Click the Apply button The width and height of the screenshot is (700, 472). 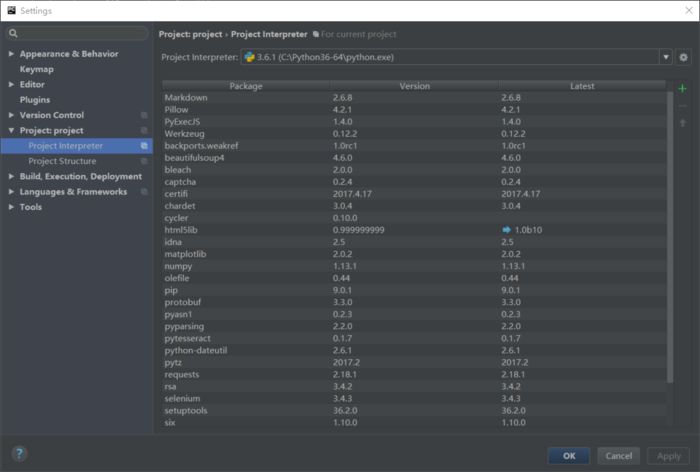click(x=668, y=456)
